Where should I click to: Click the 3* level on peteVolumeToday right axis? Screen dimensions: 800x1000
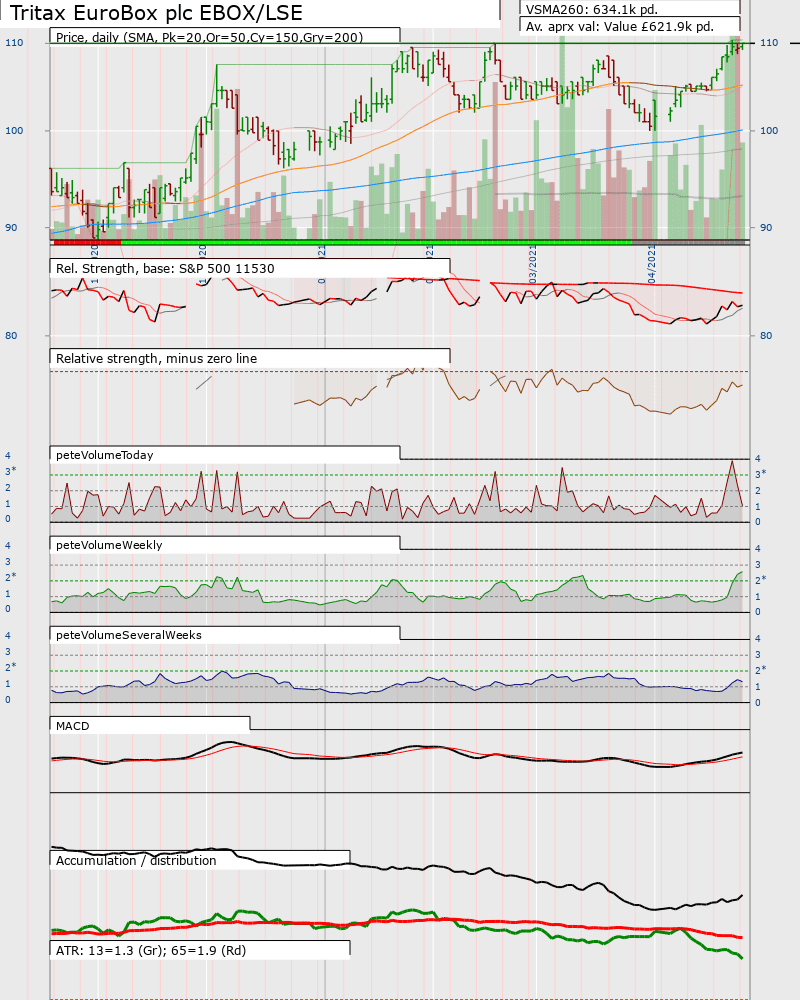760,474
